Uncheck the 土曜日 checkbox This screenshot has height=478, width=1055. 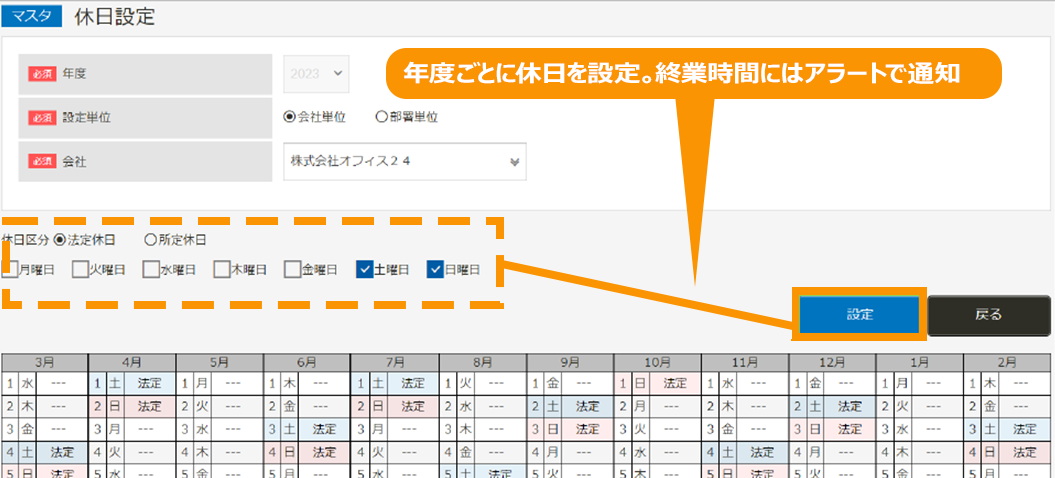tap(364, 269)
